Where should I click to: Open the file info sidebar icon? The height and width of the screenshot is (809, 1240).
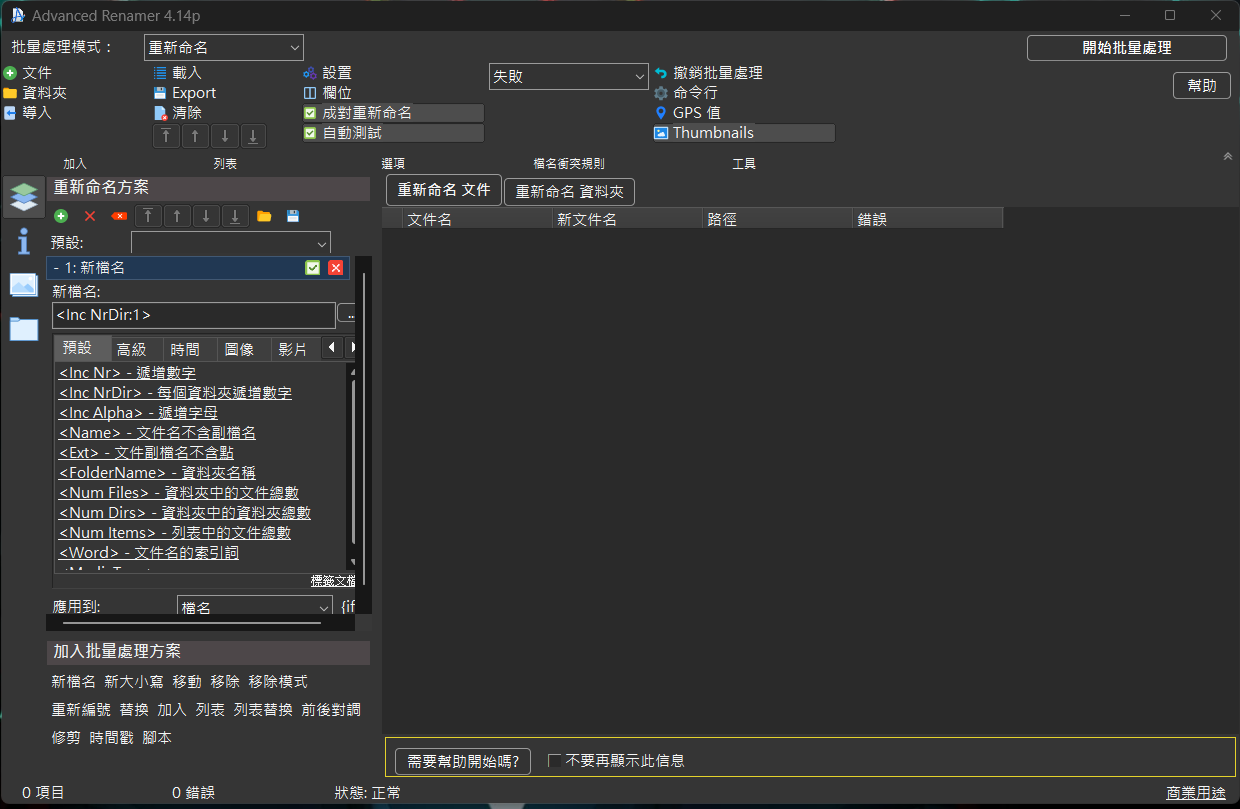click(x=24, y=241)
